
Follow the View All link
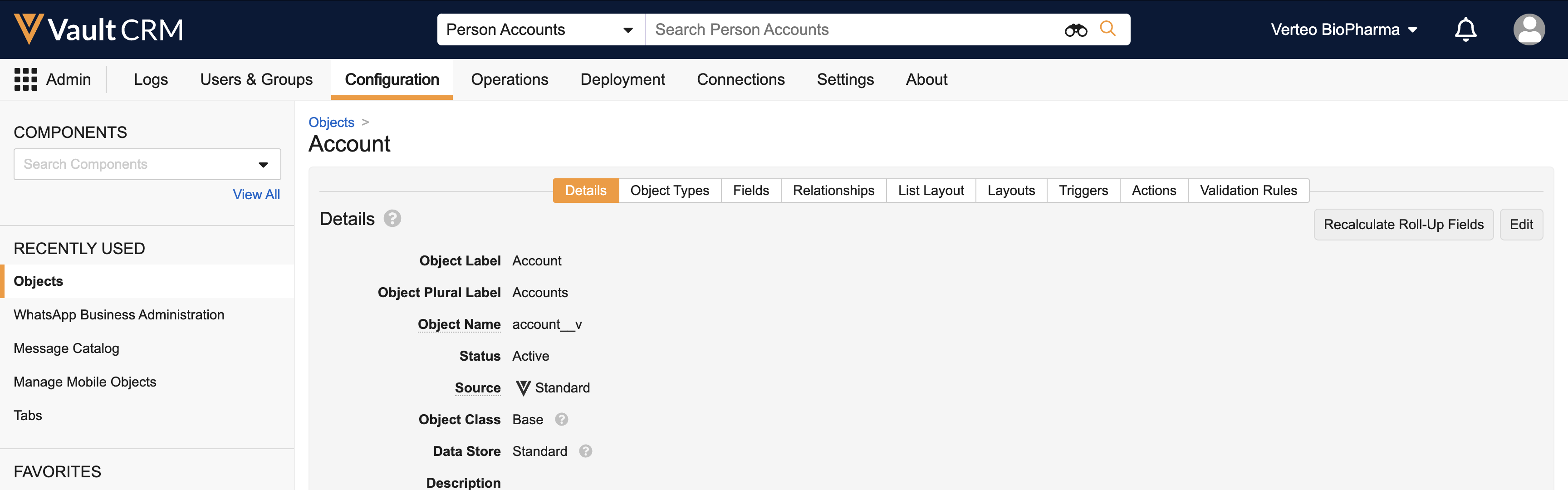[x=256, y=195]
